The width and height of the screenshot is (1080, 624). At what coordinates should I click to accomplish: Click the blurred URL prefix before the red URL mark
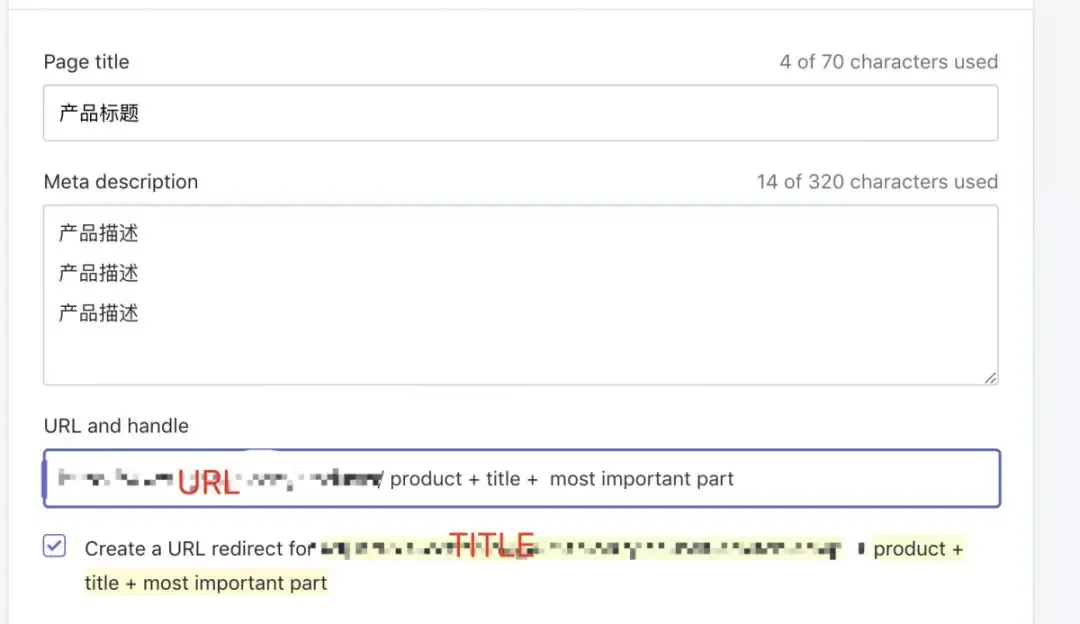coord(116,477)
